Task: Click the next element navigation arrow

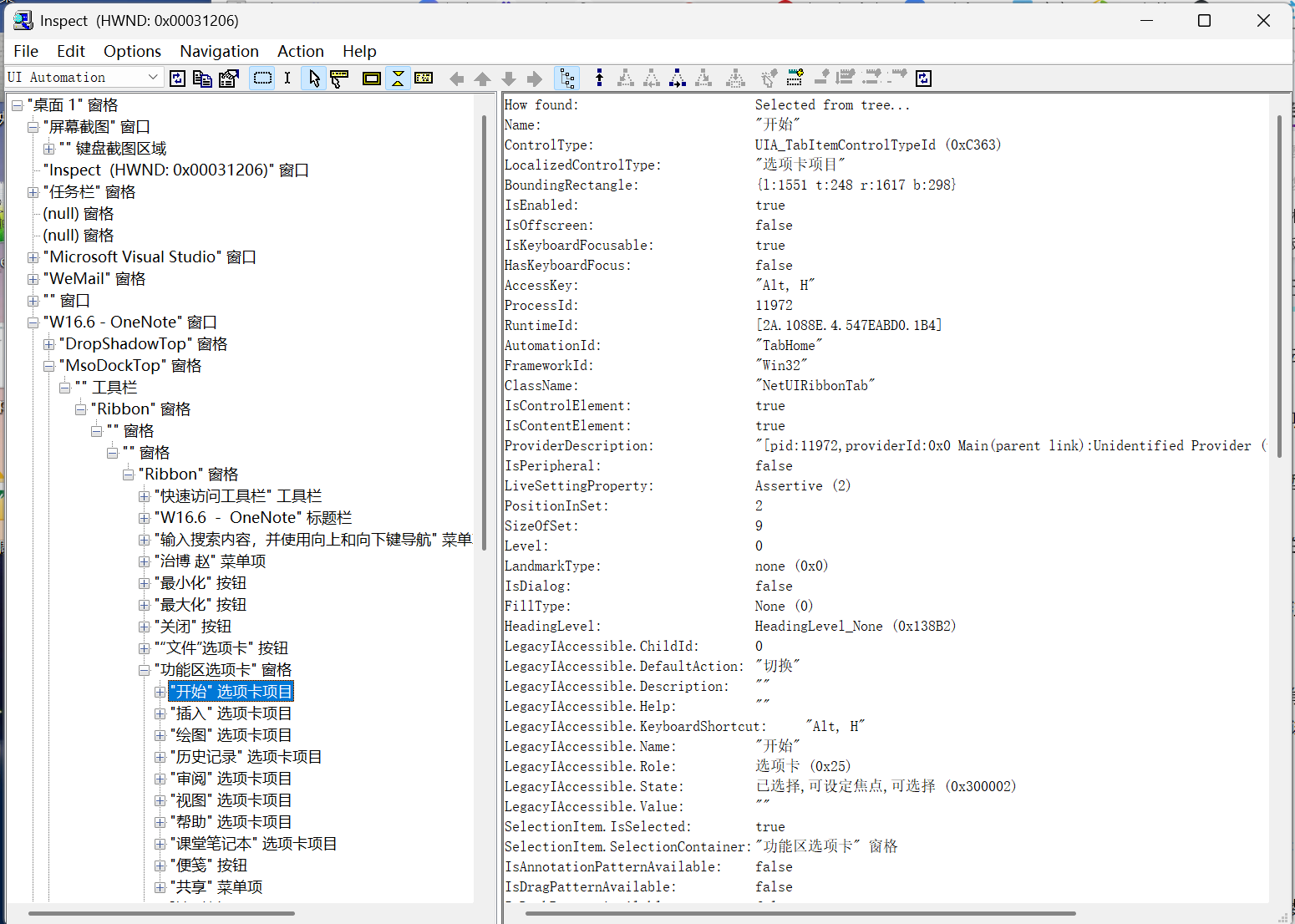Action: (535, 78)
